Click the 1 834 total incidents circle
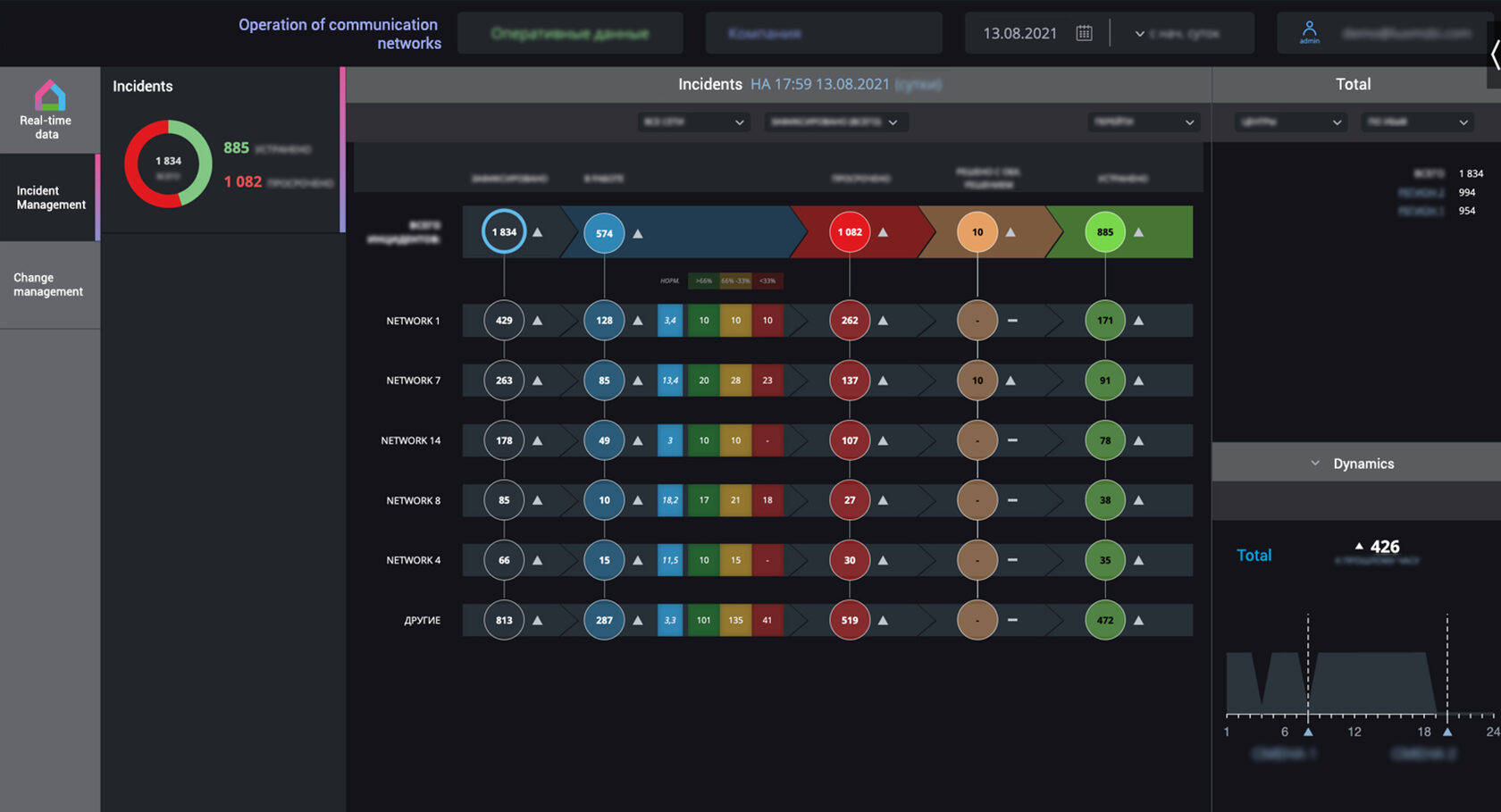The image size is (1501, 812). point(504,231)
